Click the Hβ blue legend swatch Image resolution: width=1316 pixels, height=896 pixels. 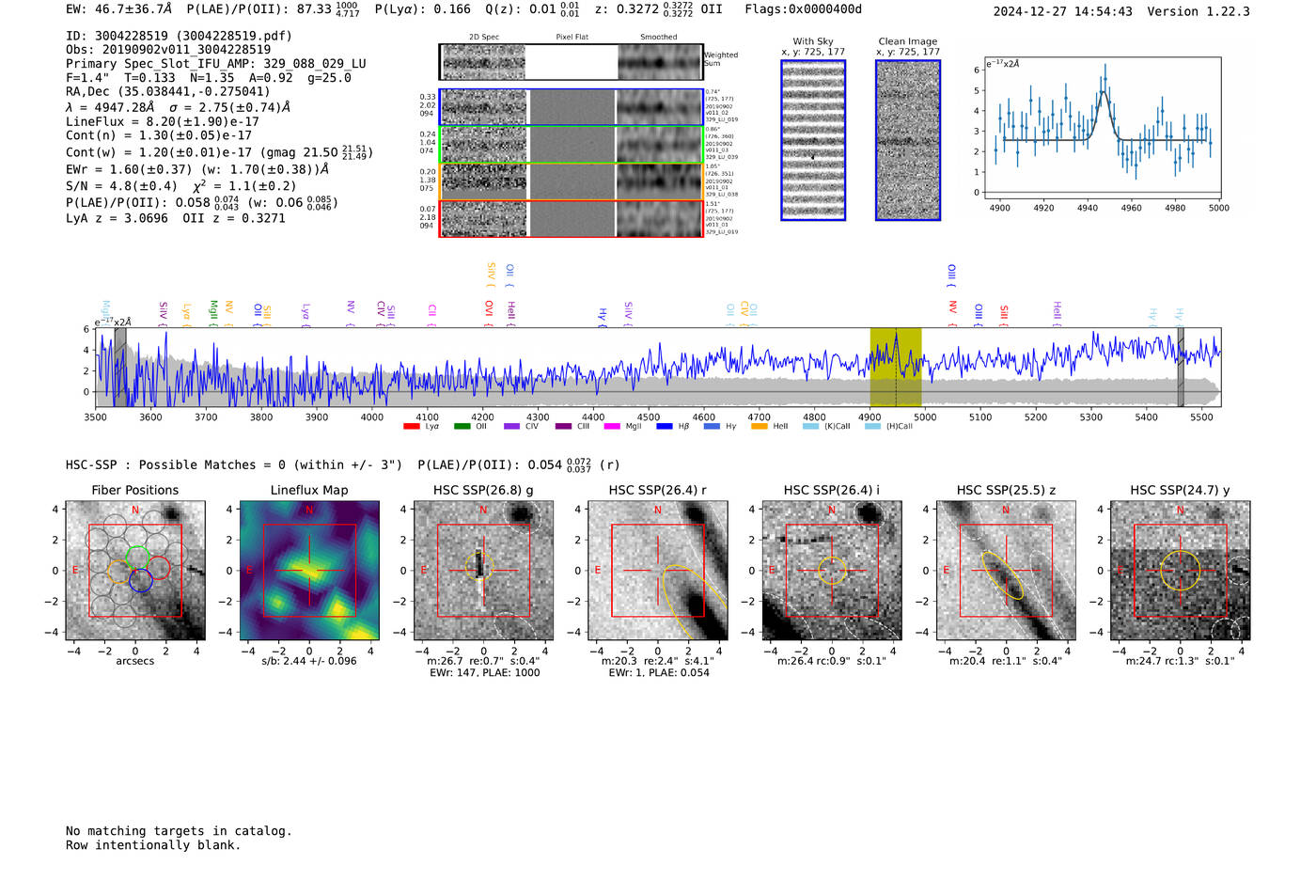pyautogui.click(x=665, y=427)
